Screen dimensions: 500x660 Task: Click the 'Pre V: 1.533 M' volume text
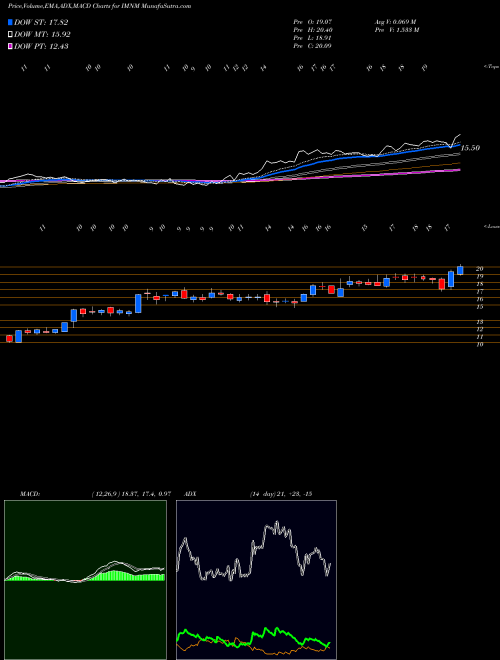click(396, 29)
